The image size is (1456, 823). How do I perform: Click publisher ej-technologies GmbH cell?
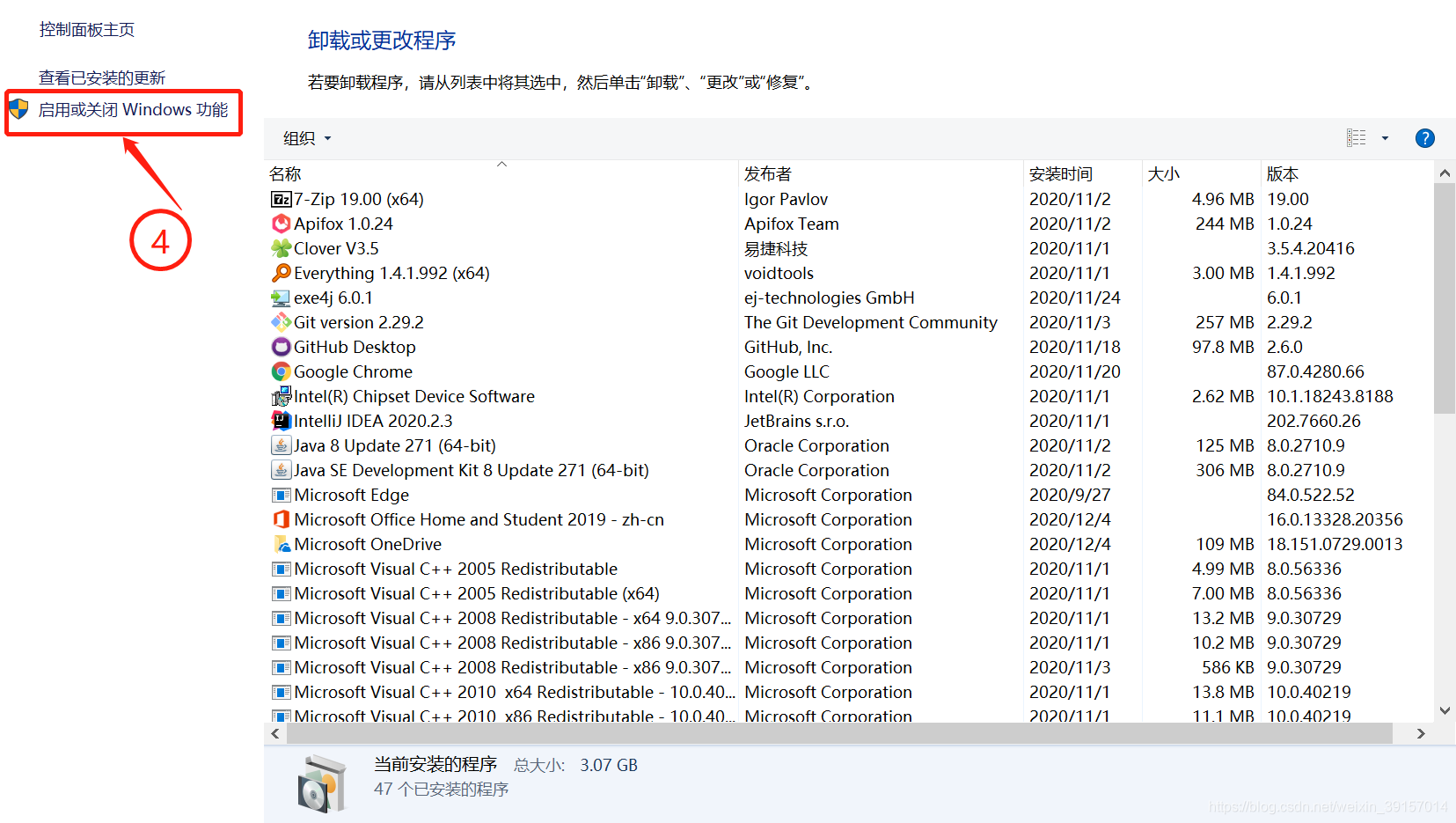[x=830, y=298]
